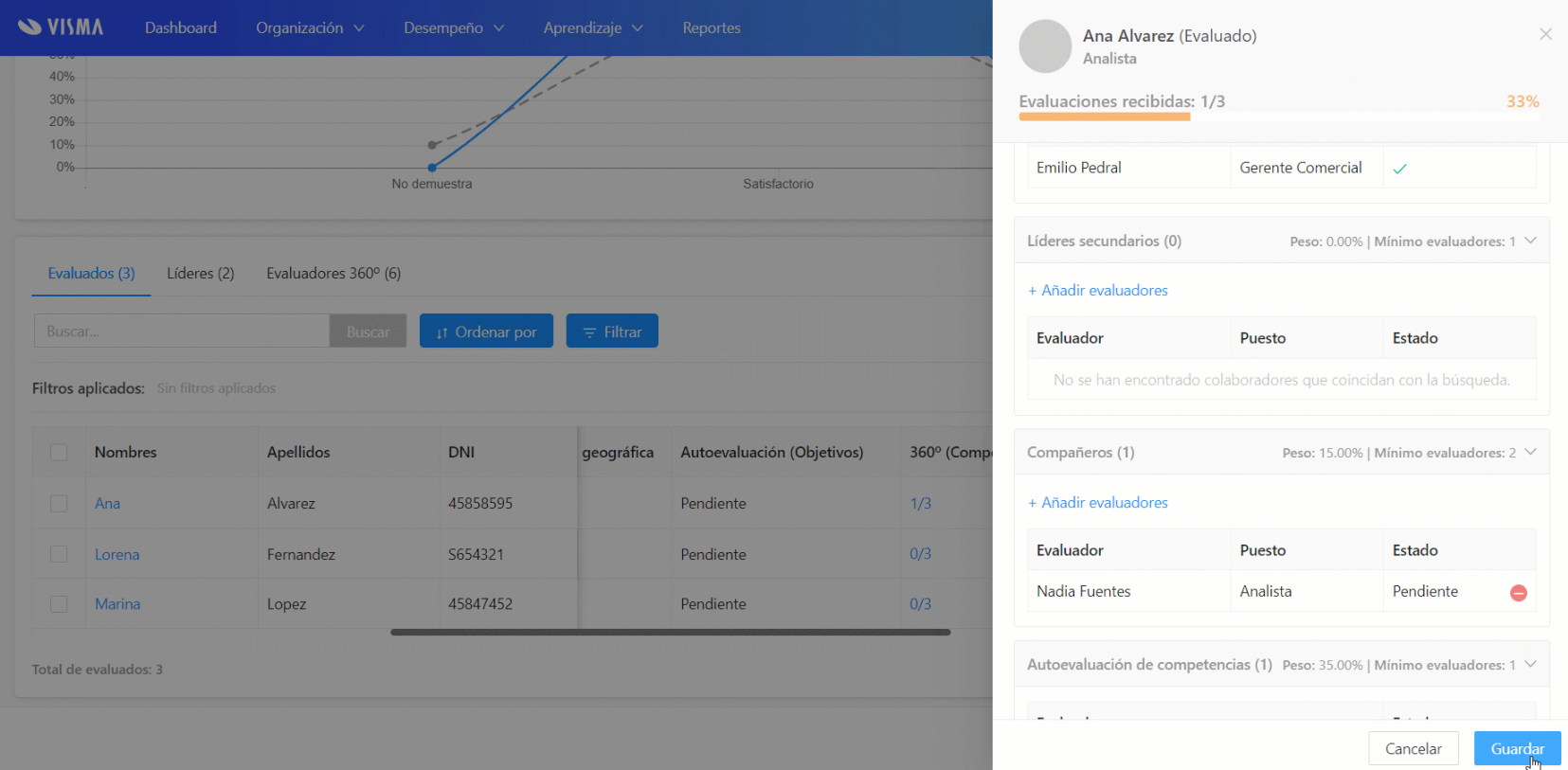This screenshot has height=770, width=1568.
Task: Open the Organización dropdown menu
Action: [x=310, y=28]
